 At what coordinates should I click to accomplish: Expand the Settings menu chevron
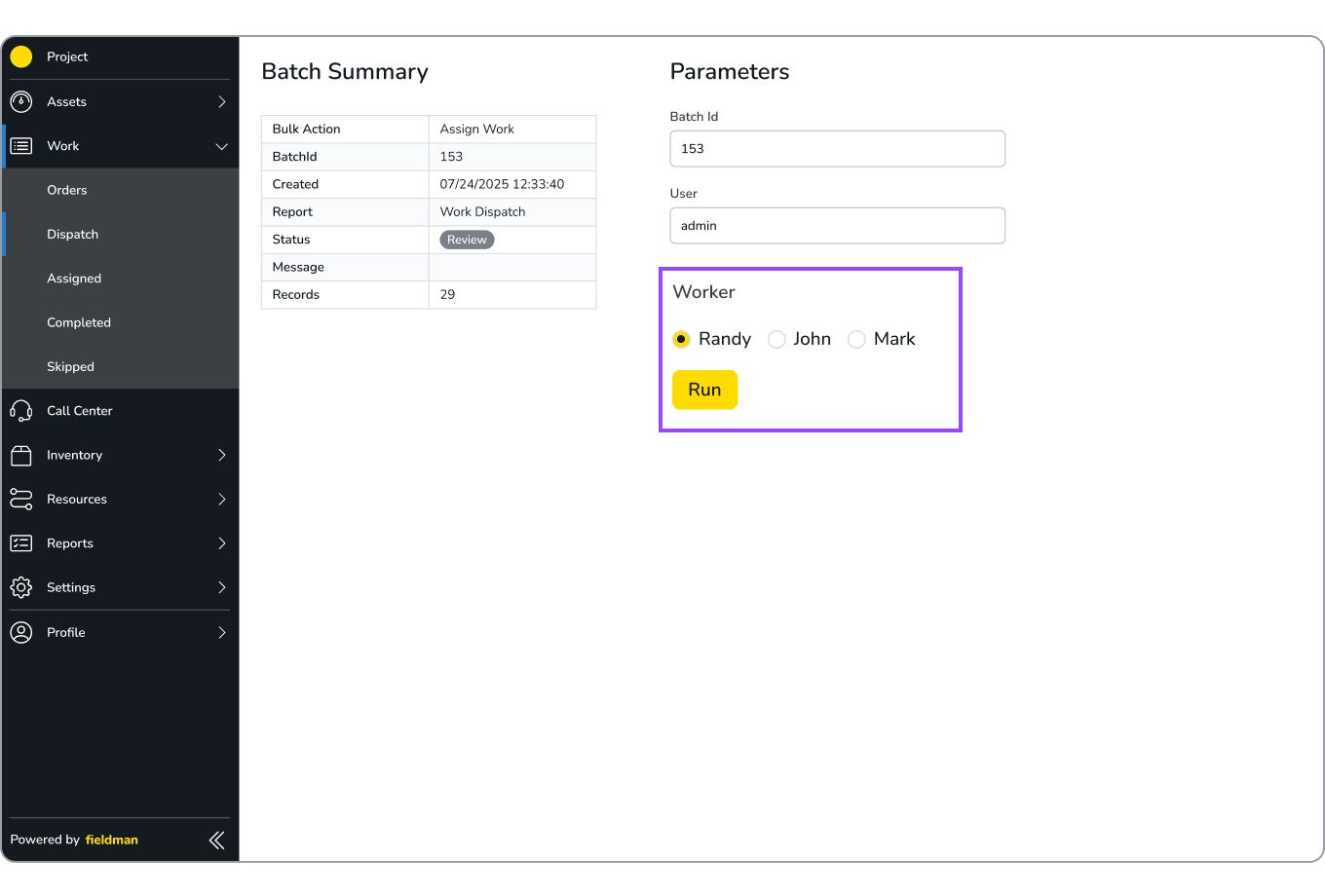(x=222, y=587)
